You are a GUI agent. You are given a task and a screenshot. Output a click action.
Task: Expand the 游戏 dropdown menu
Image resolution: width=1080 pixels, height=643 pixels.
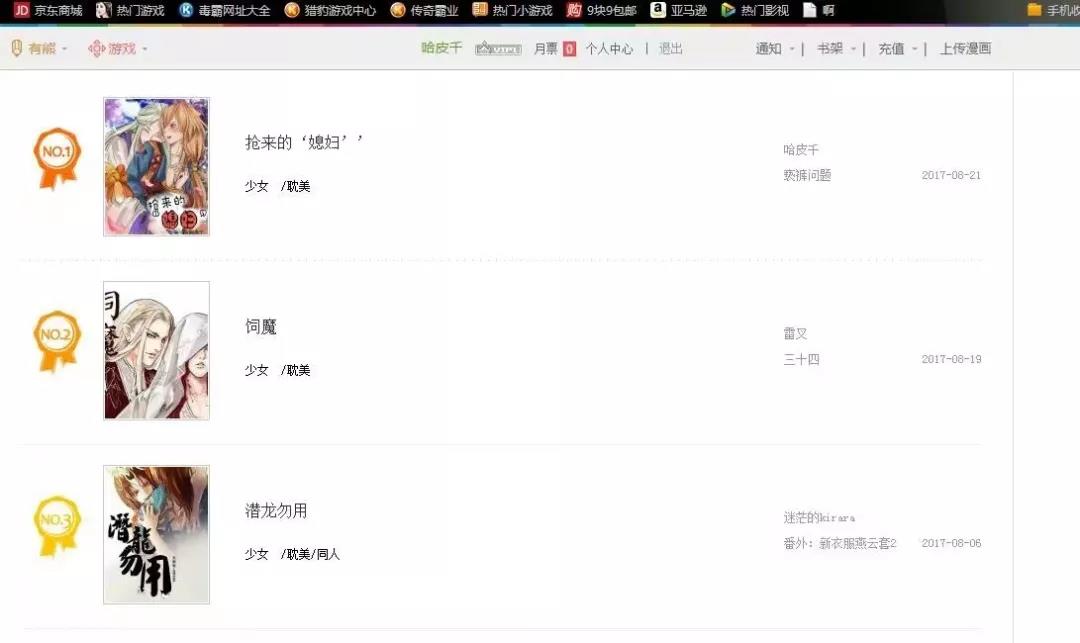[x=118, y=49]
